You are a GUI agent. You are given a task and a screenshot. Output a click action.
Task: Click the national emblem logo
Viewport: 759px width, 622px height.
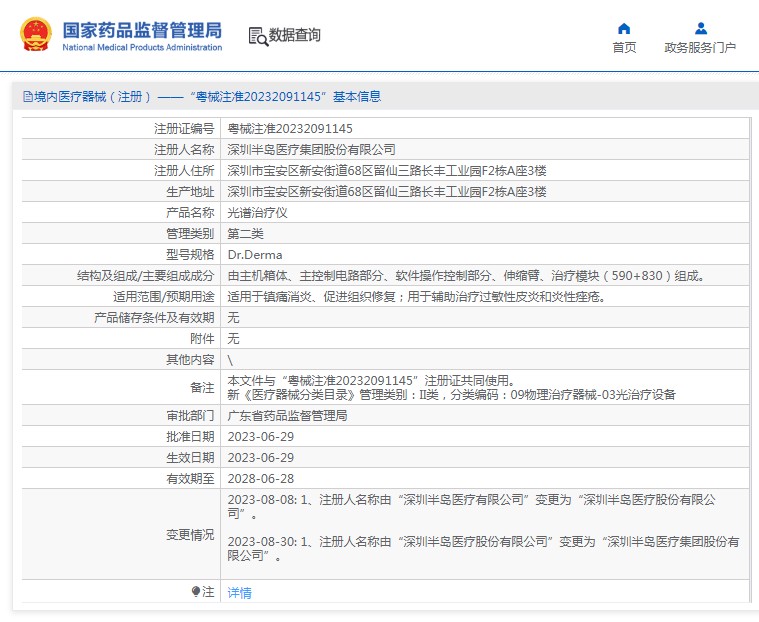click(37, 35)
